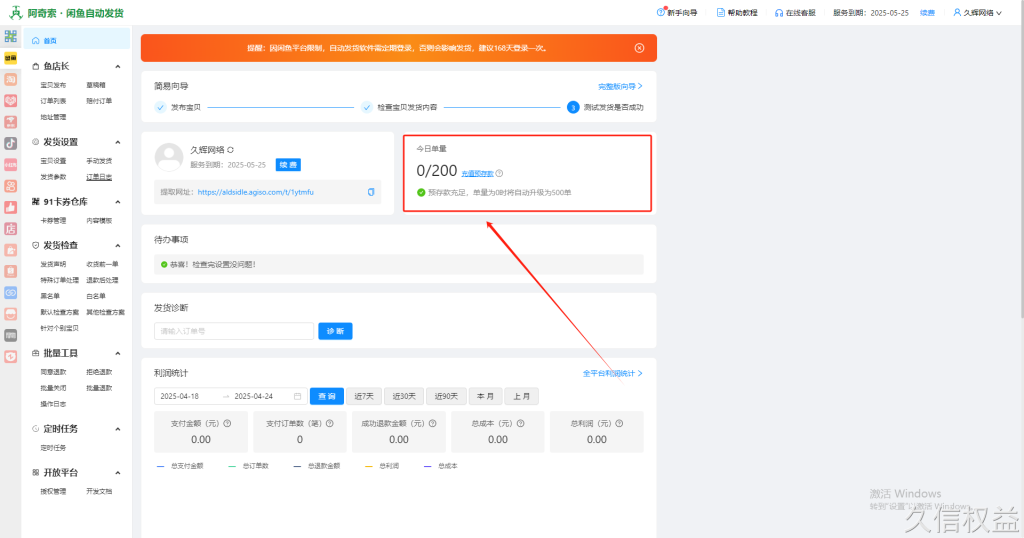Open 帮助教程 in the top bar
This screenshot has height=538, width=1024.
click(x=737, y=12)
